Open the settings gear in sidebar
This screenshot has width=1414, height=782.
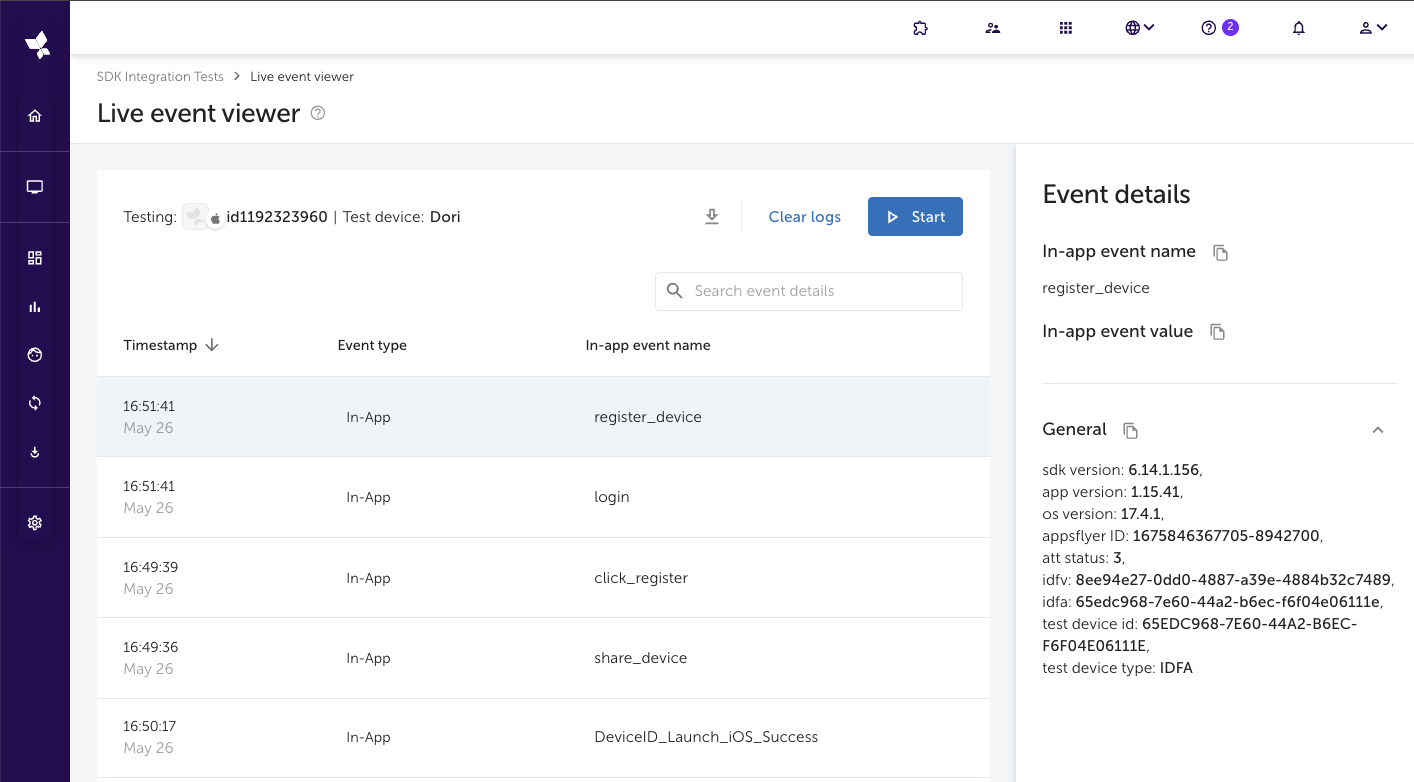click(x=35, y=523)
